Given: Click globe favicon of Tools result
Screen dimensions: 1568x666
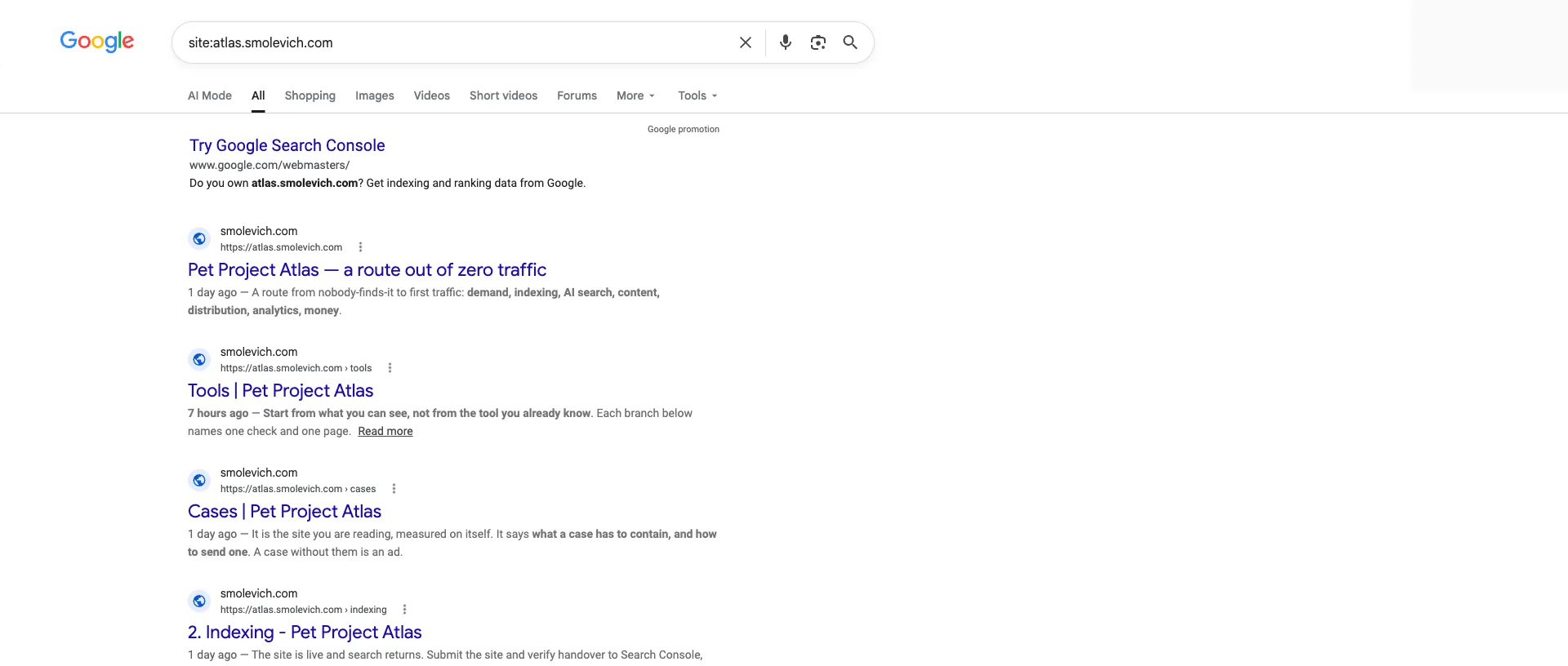Looking at the screenshot, I should coord(199,360).
